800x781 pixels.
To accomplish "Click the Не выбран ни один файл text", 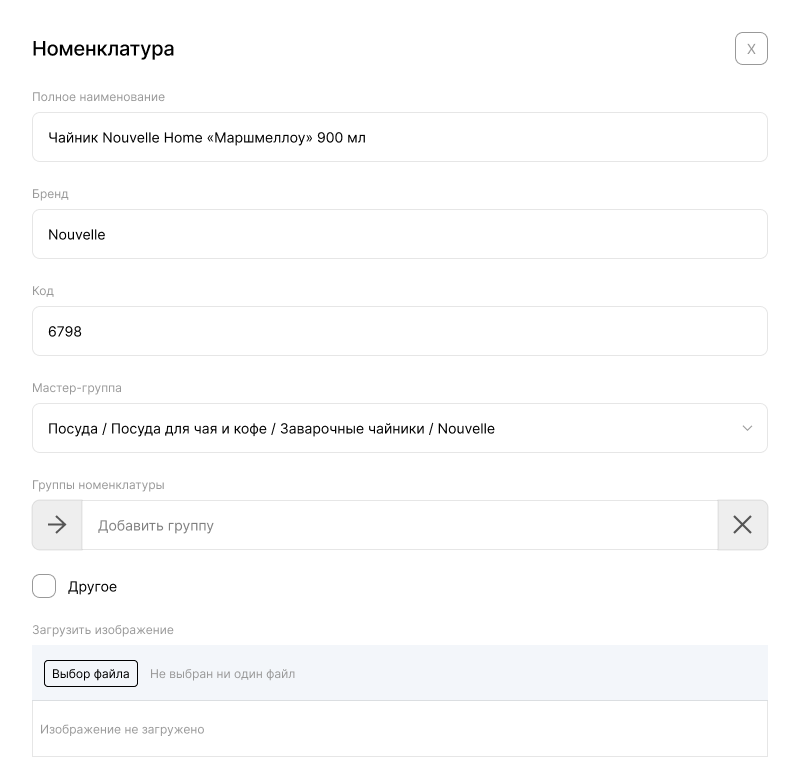I will [x=222, y=674].
